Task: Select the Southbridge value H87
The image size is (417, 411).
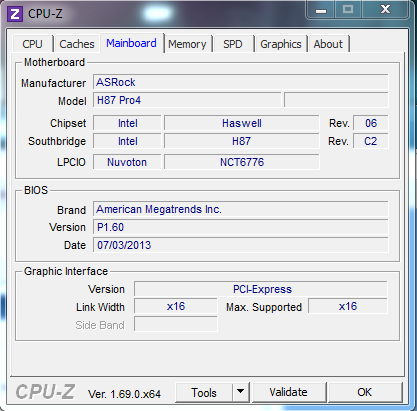Action: pyautogui.click(x=242, y=141)
